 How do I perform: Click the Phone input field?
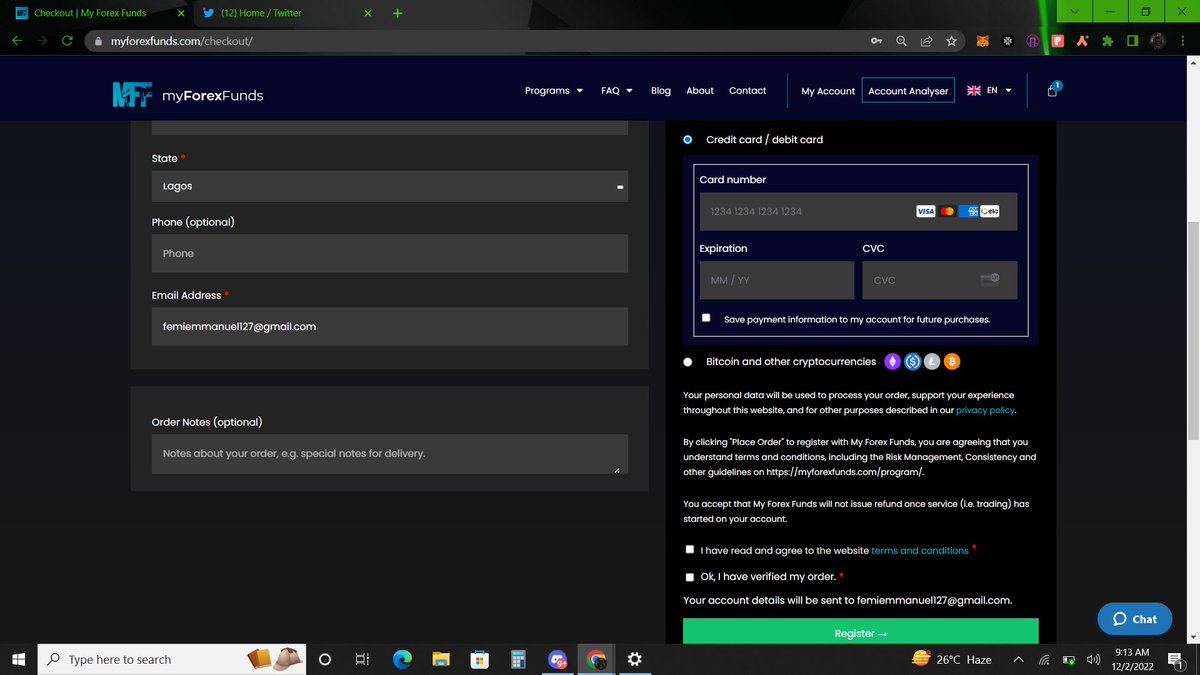click(390, 253)
